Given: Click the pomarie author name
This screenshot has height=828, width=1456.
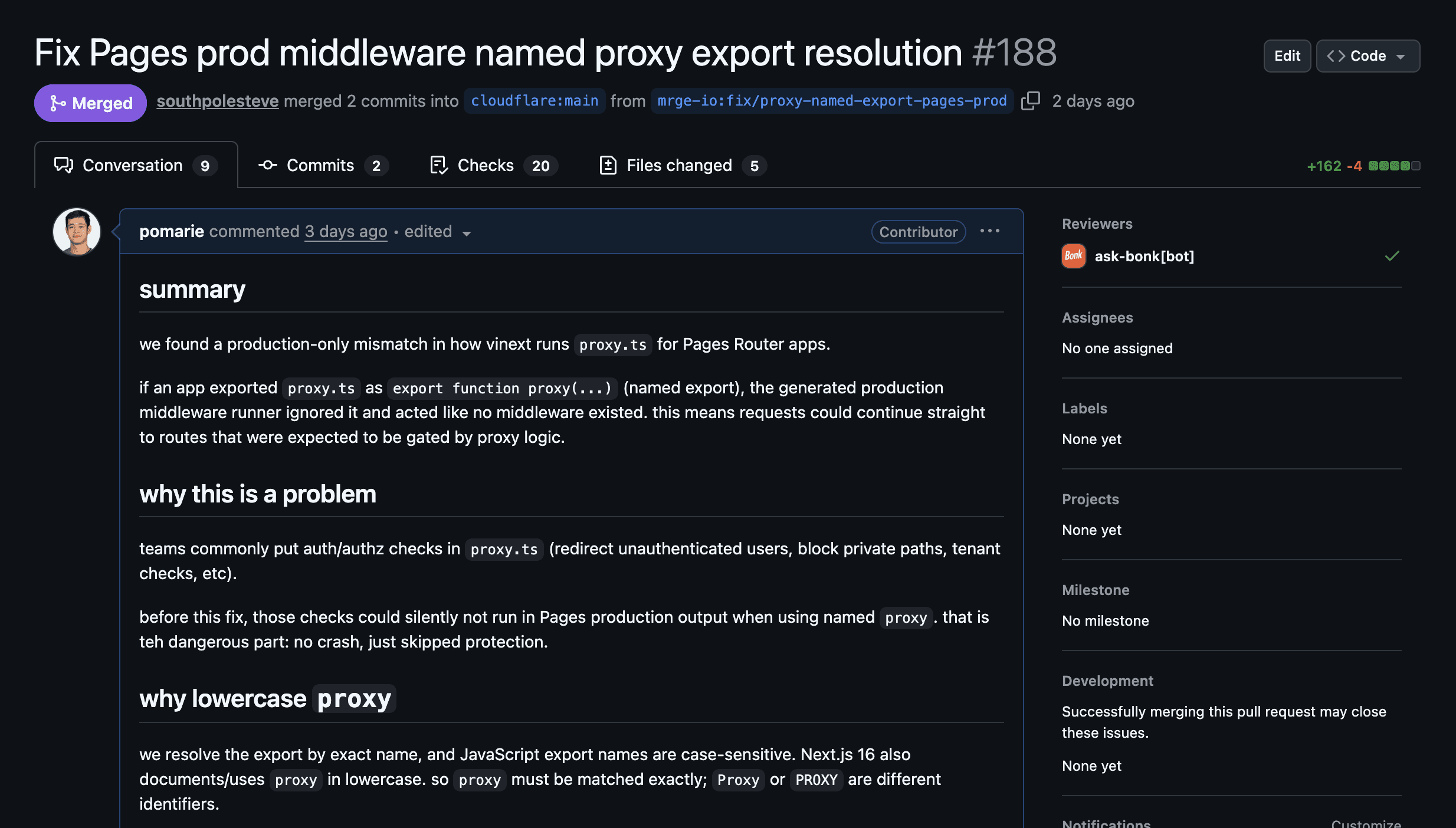Looking at the screenshot, I should tap(171, 232).
